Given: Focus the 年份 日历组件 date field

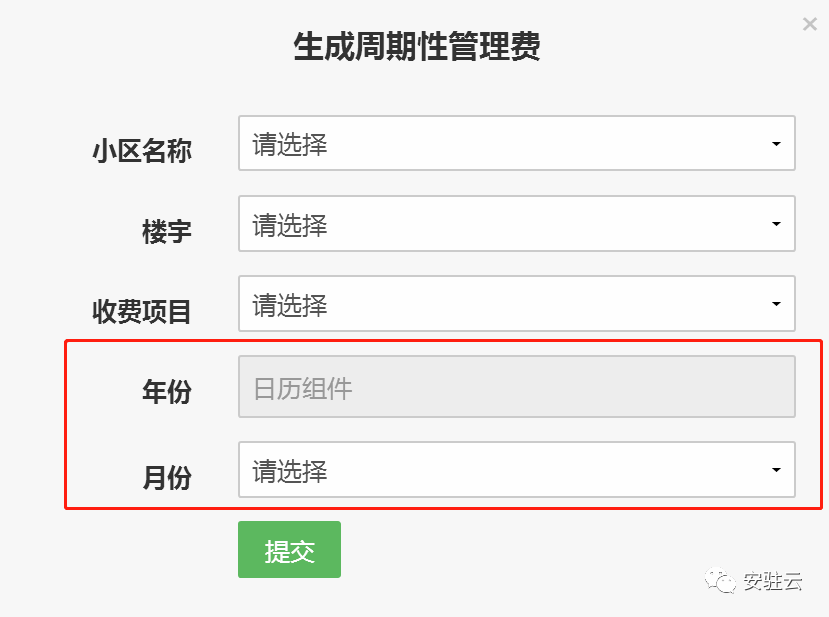Looking at the screenshot, I should (517, 386).
